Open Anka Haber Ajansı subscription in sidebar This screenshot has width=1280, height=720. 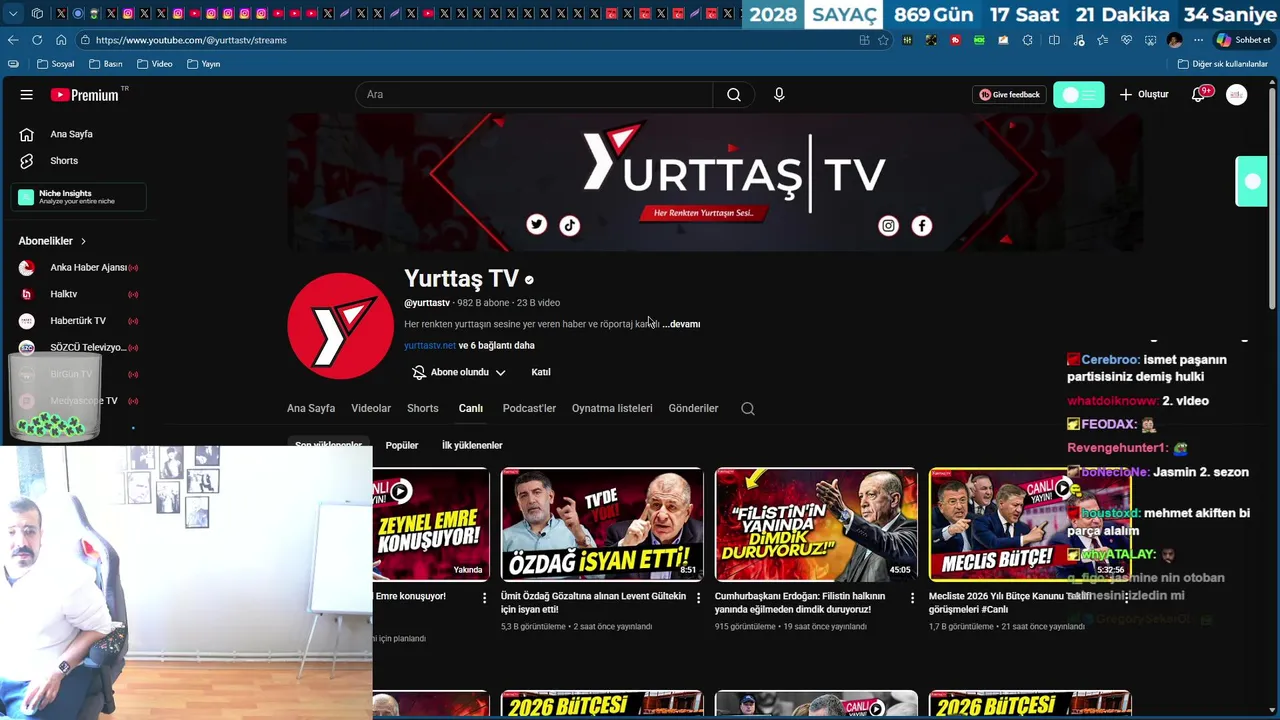(78, 268)
